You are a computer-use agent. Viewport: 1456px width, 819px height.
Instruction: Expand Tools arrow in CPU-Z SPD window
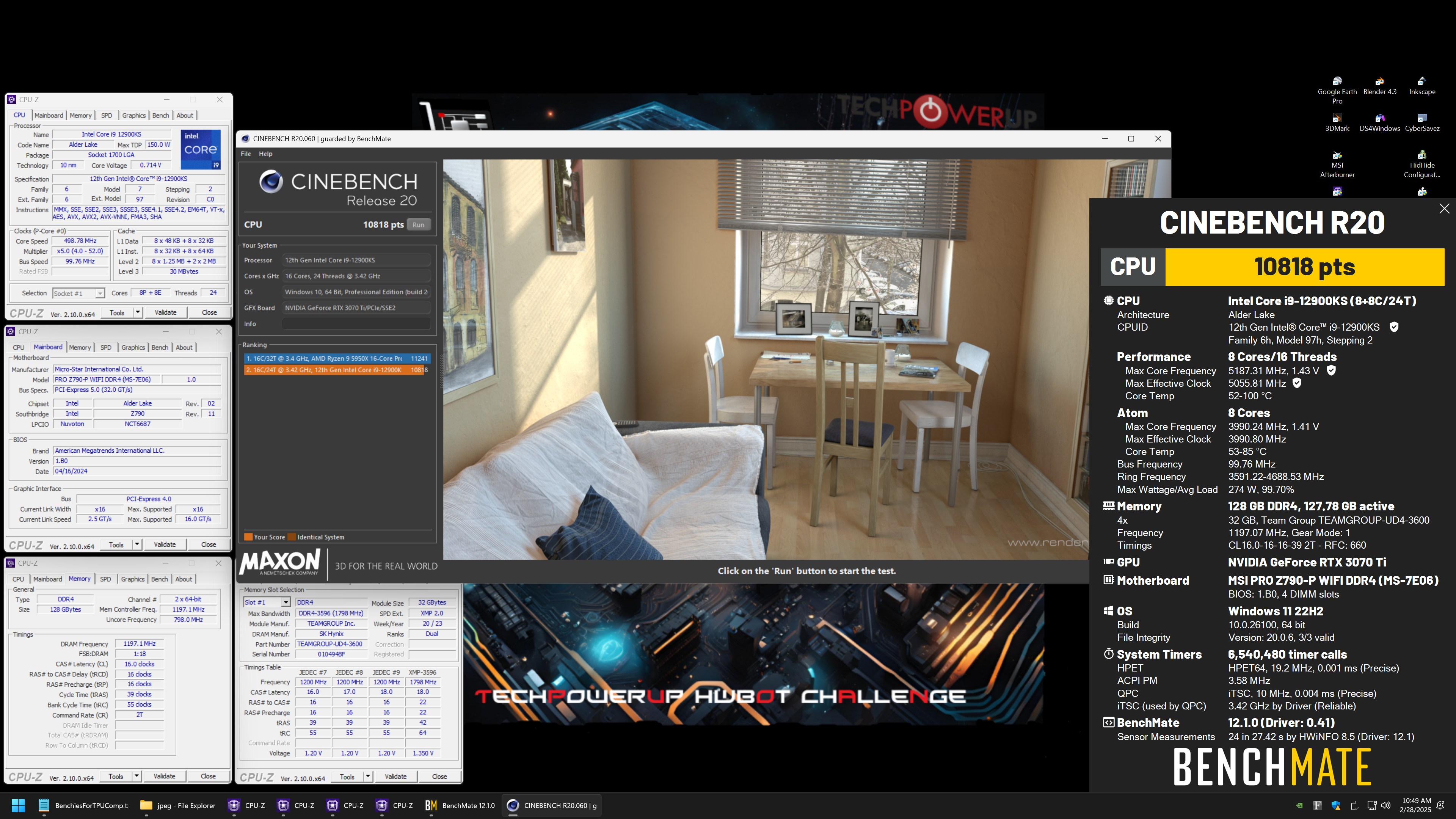pos(368,777)
